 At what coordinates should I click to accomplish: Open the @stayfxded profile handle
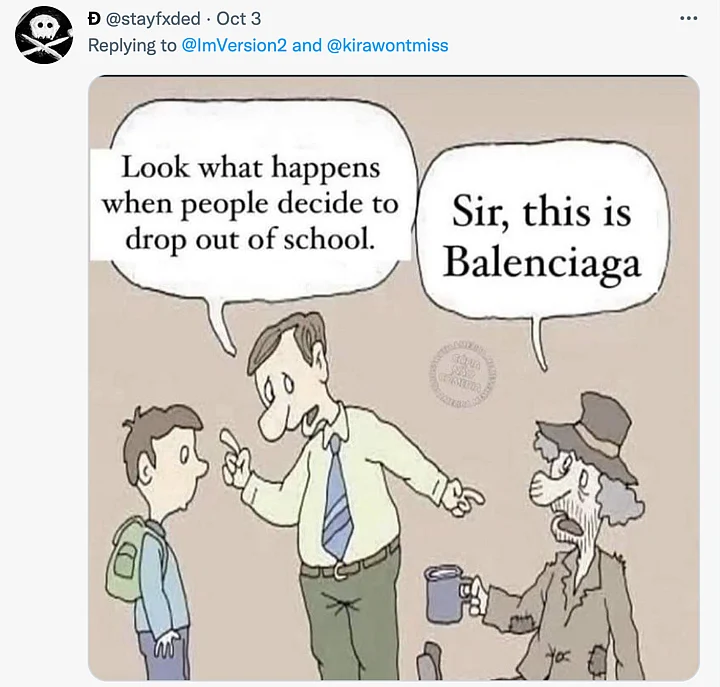coord(153,19)
